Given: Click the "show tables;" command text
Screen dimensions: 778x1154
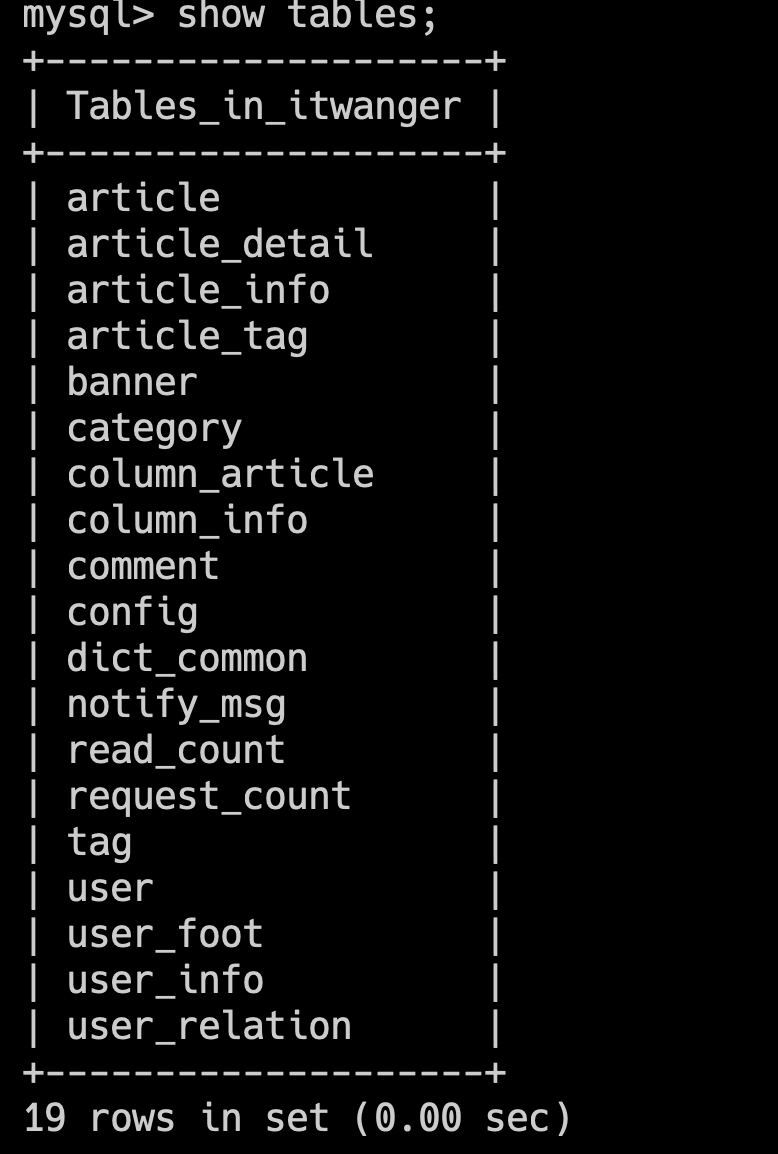Looking at the screenshot, I should (307, 16).
